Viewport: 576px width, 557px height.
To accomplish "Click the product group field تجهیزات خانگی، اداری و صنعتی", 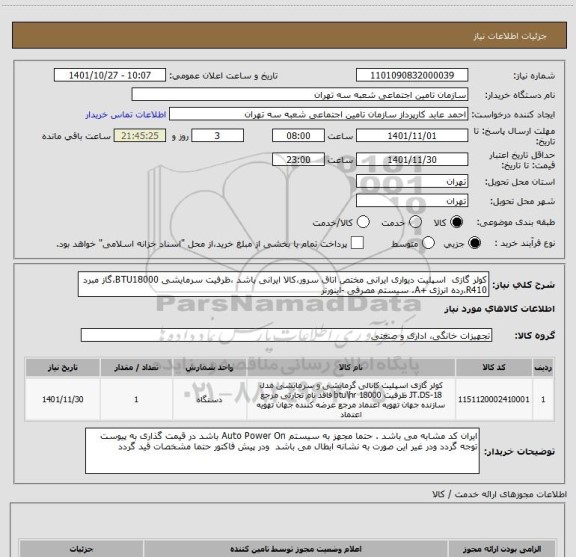I will [x=286, y=335].
